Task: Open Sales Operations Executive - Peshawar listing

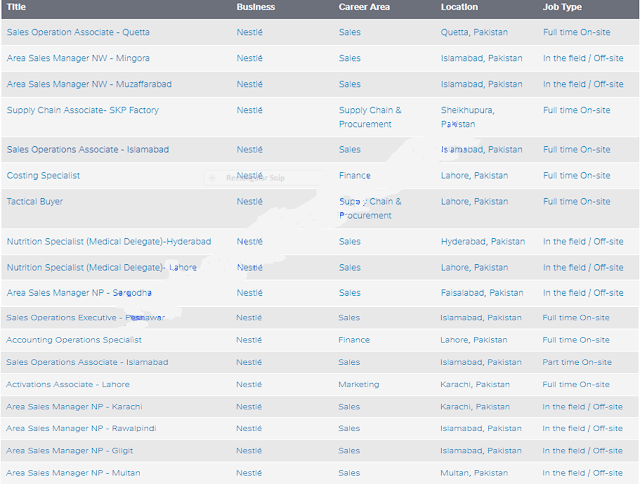Action: click(85, 318)
